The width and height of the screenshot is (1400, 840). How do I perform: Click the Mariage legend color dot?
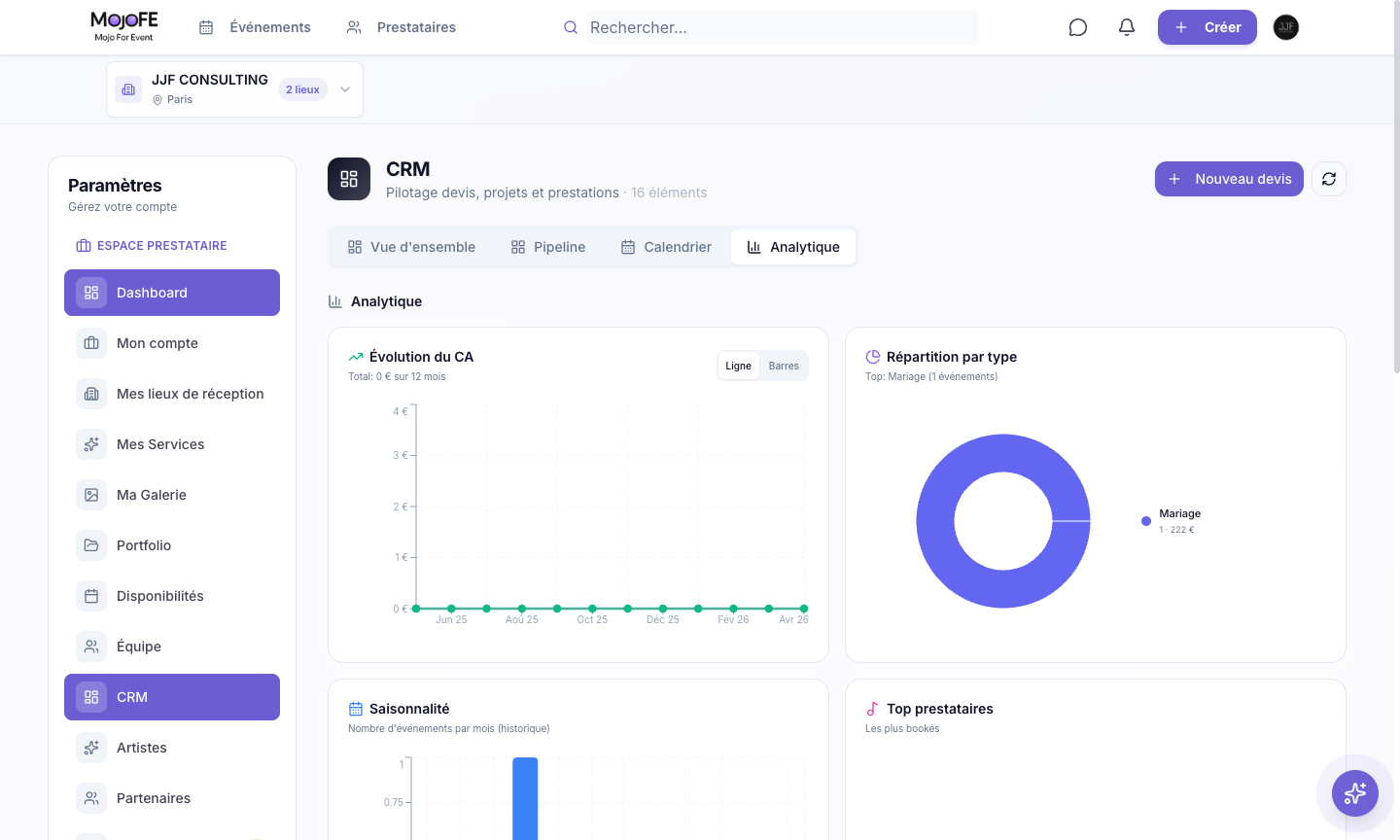pos(1146,521)
